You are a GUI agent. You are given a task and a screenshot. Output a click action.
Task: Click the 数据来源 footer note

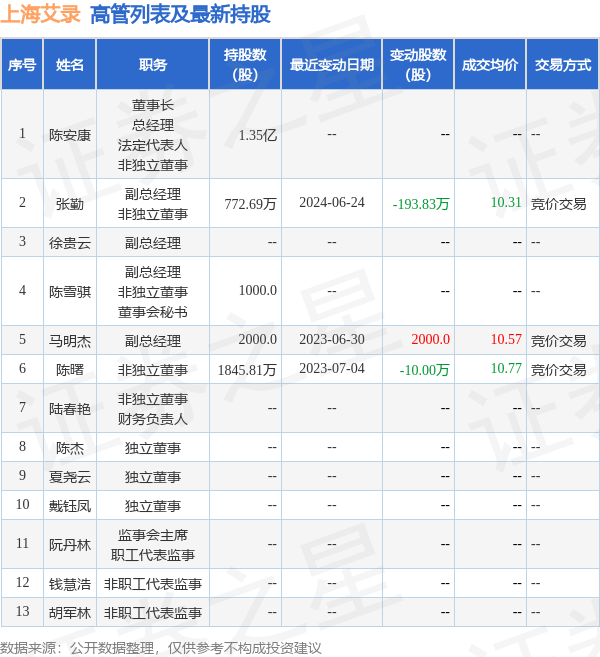pos(160,648)
